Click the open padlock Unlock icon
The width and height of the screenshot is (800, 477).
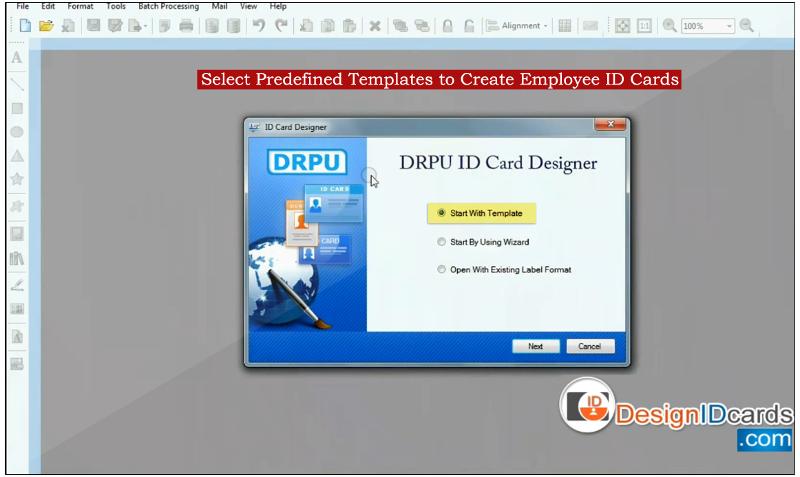point(469,26)
